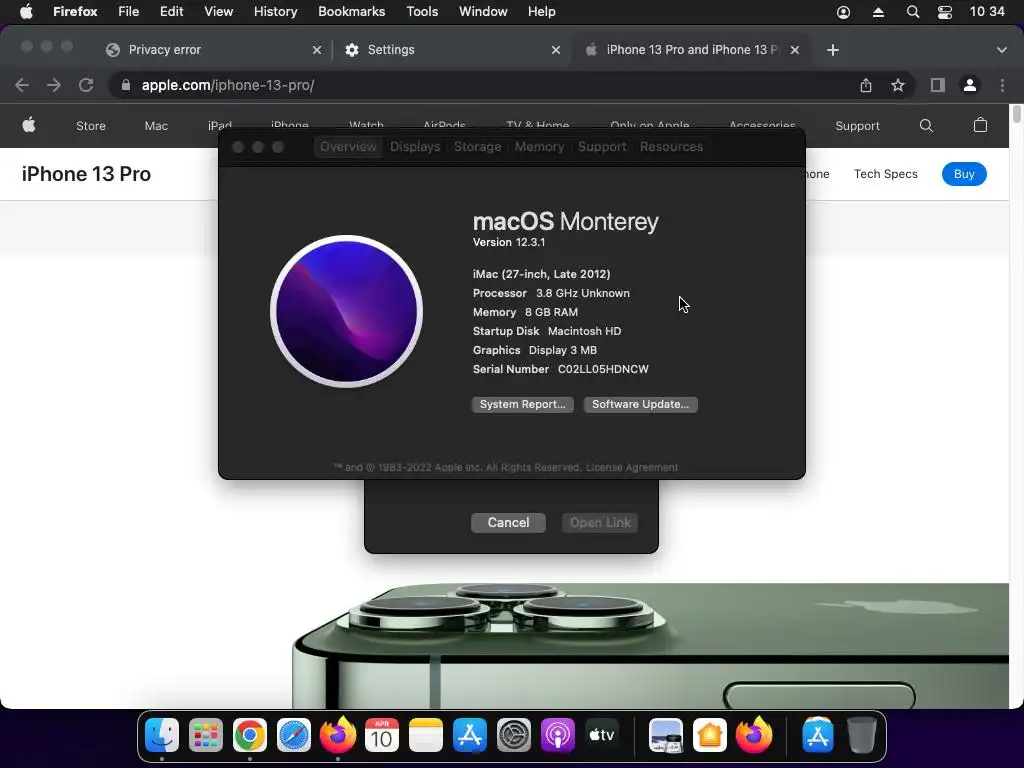Open the Memory tab in About This Mac

(539, 146)
